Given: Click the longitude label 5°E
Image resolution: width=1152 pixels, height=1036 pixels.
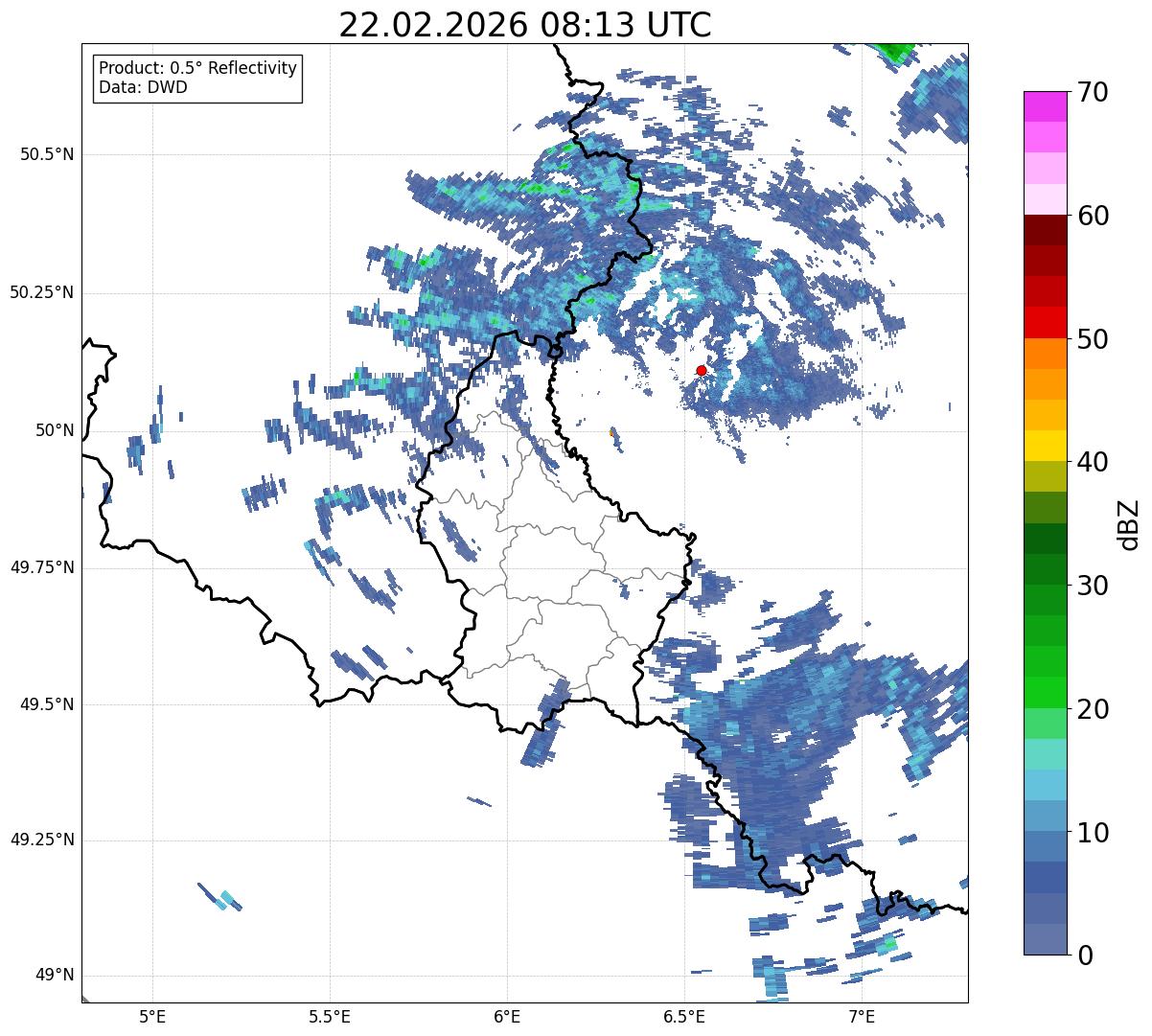Looking at the screenshot, I should (152, 1018).
